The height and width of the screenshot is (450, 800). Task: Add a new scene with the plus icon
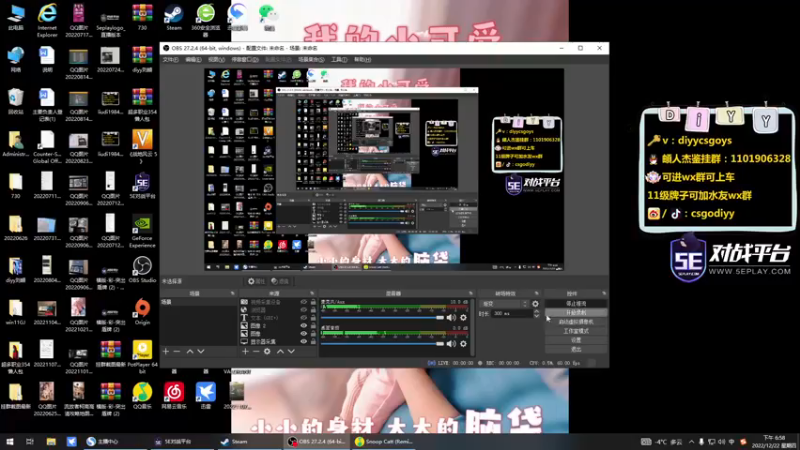(166, 352)
